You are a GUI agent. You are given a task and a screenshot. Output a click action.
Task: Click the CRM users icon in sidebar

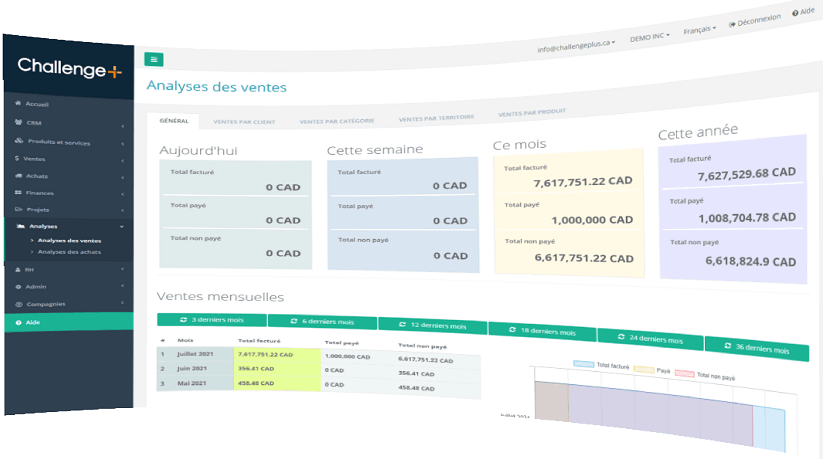[18, 123]
